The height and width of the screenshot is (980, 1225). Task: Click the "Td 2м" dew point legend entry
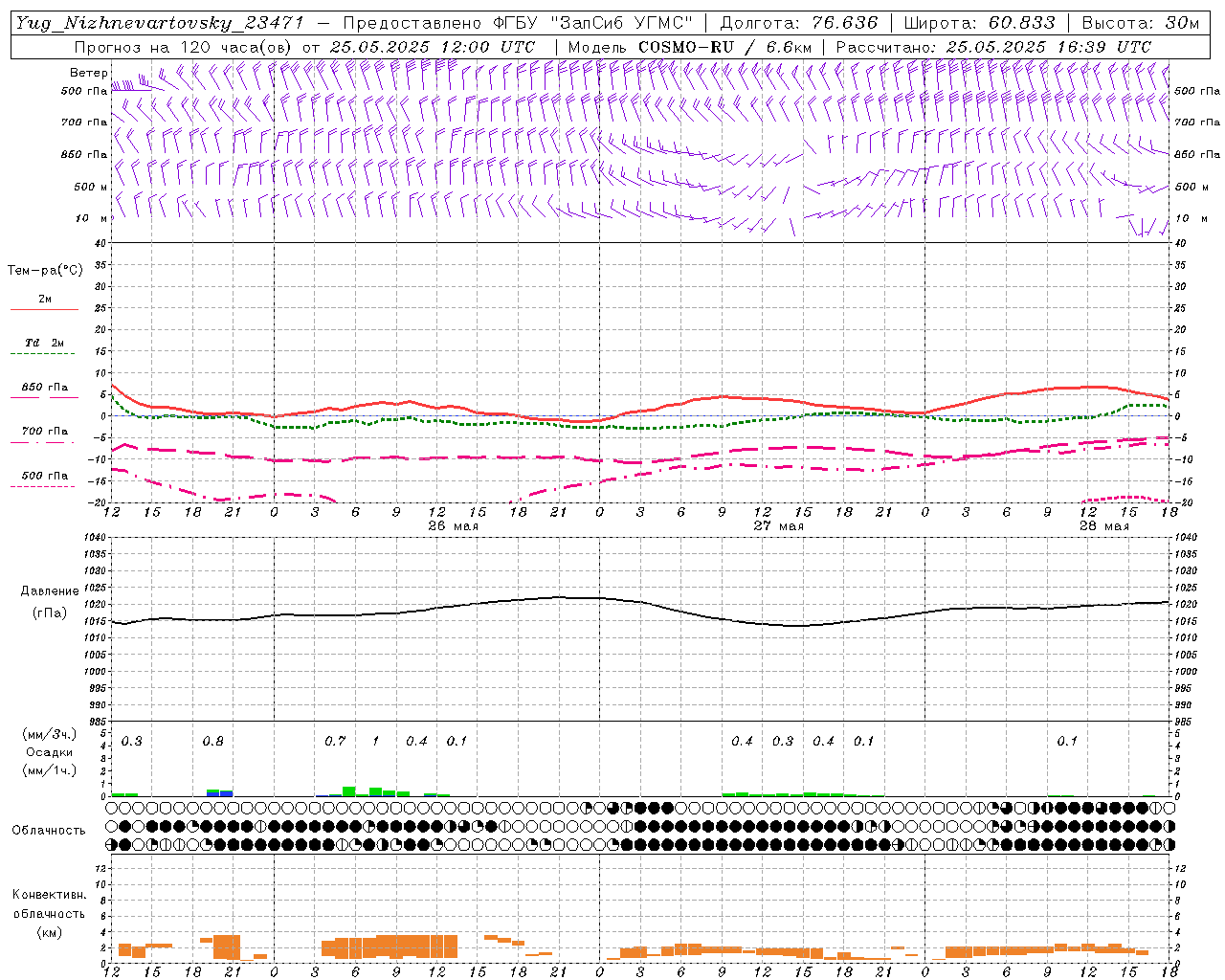45,343
